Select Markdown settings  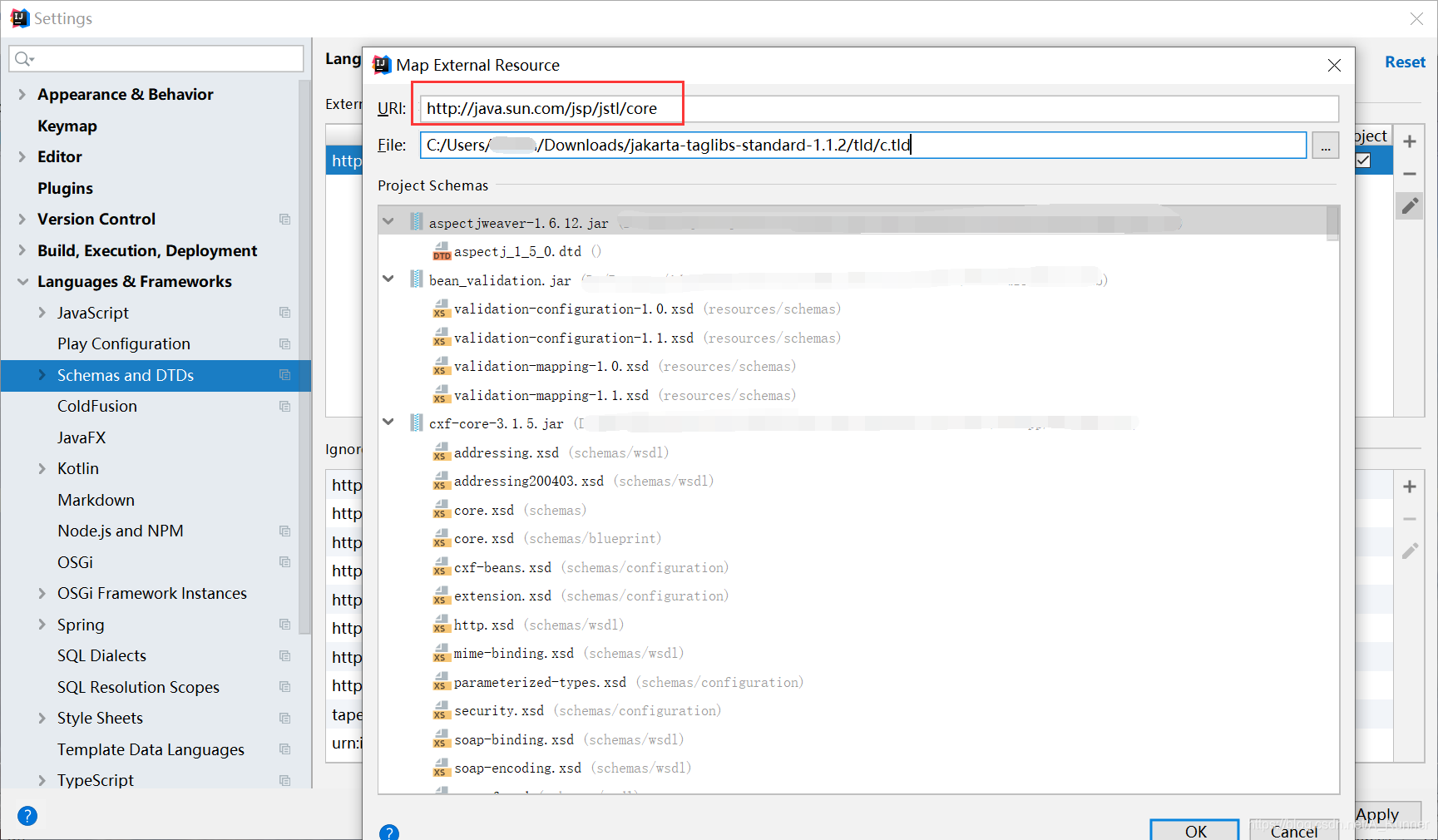coord(96,500)
